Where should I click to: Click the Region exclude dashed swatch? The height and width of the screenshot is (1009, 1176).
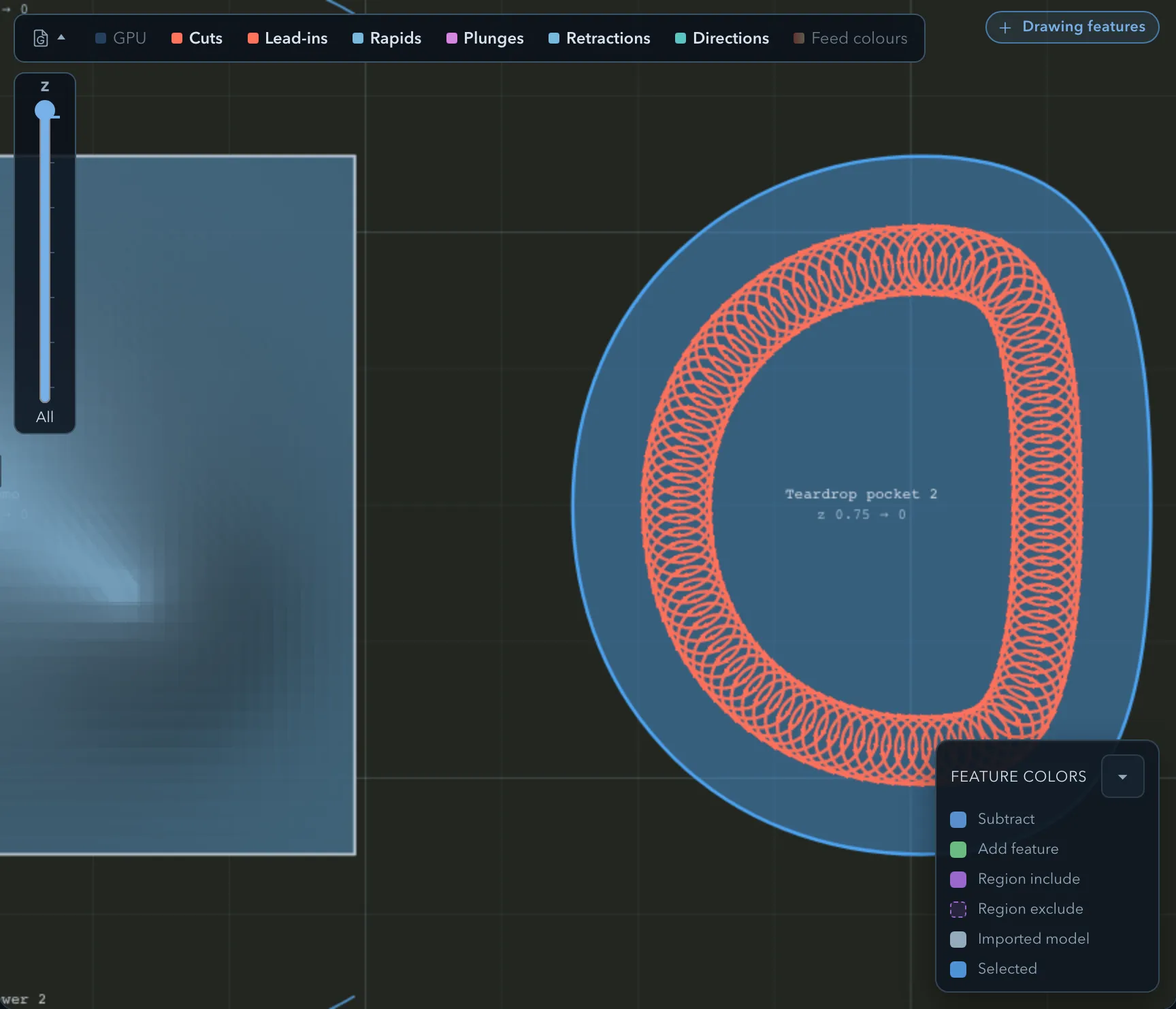point(958,909)
